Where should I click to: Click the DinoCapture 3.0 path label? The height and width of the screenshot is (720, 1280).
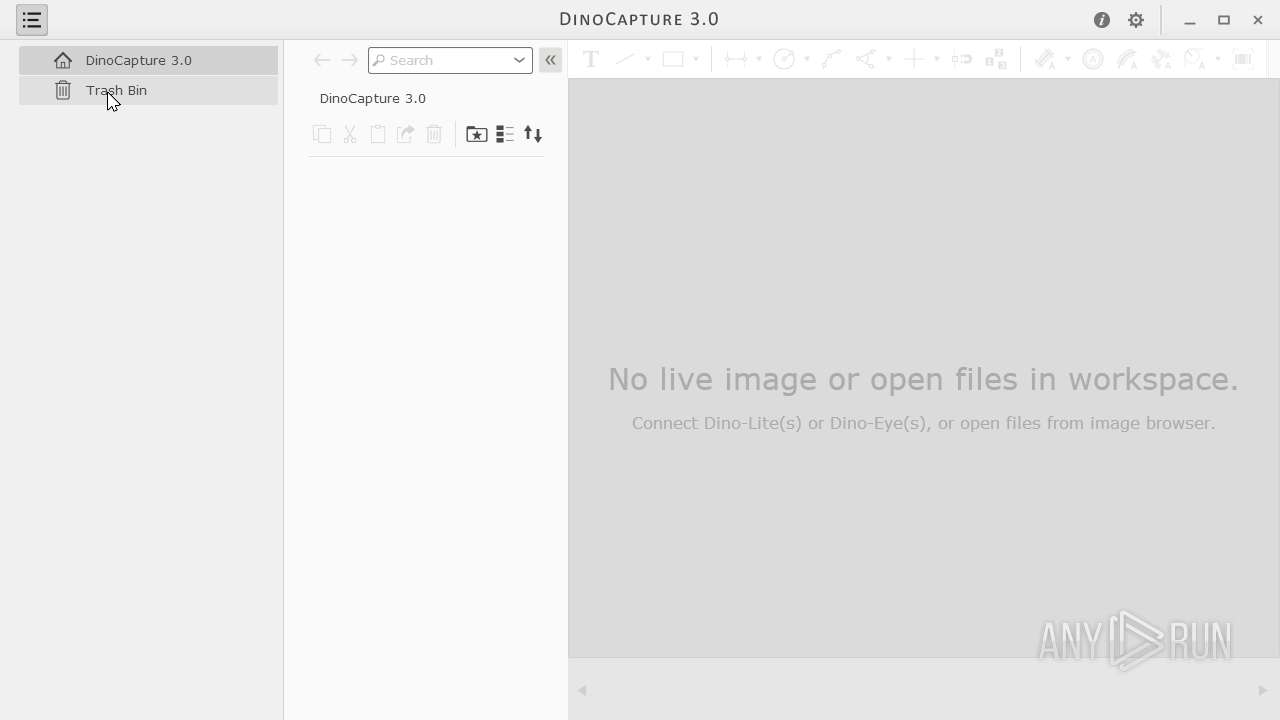(373, 98)
